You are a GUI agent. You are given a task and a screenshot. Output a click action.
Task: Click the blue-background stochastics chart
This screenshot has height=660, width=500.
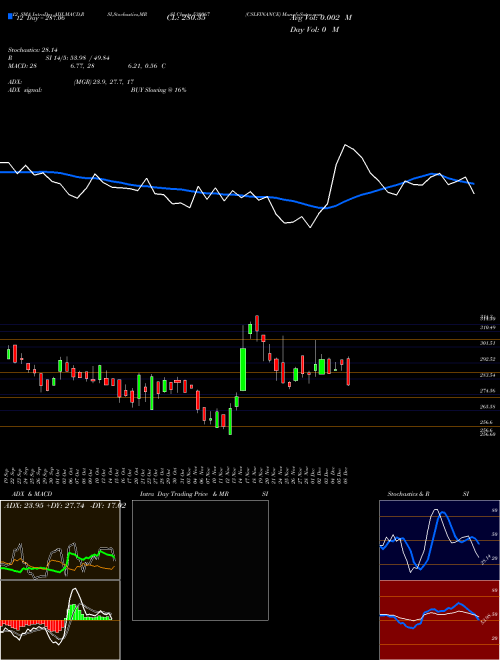439,540
